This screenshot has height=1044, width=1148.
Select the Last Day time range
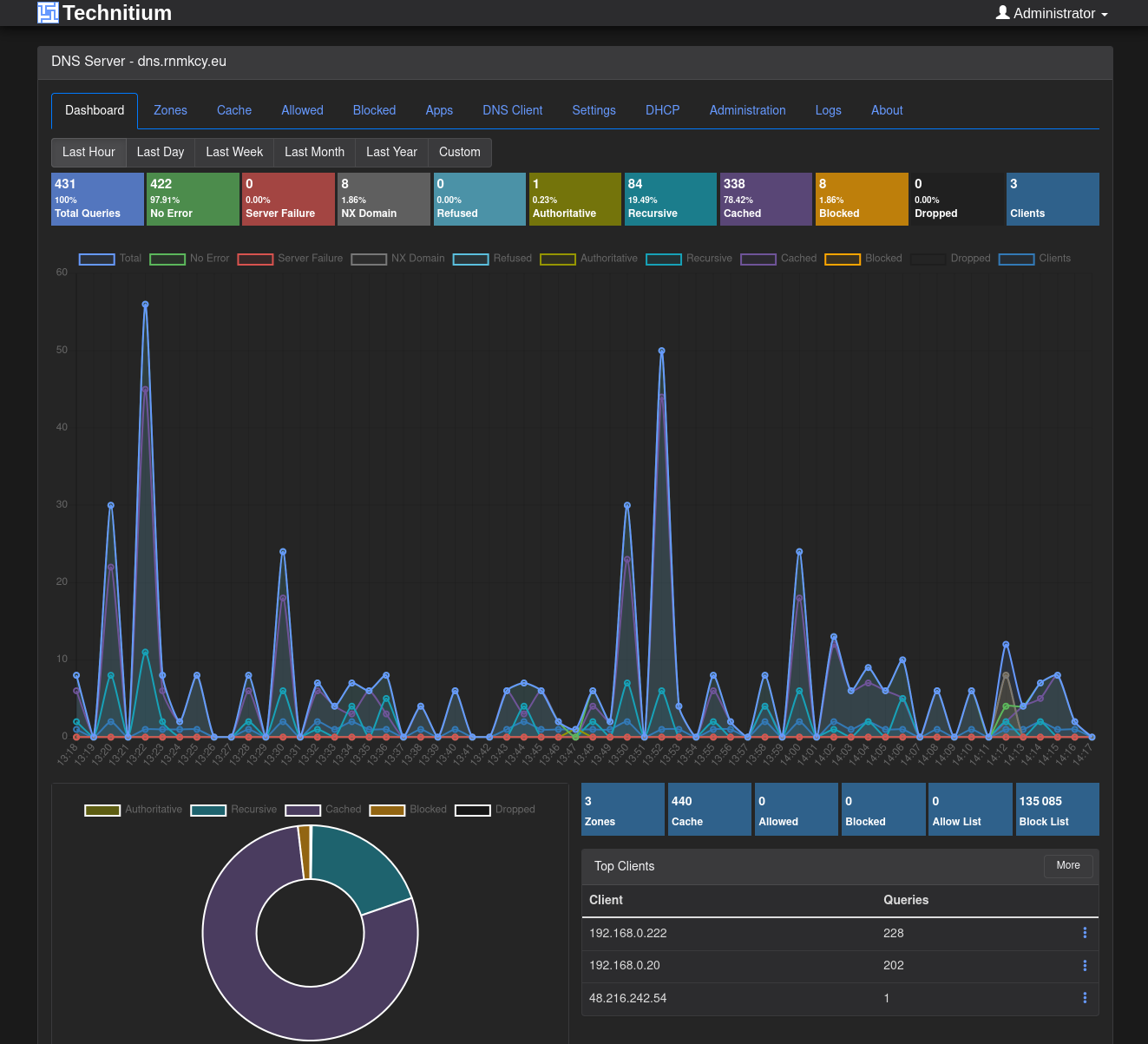tap(161, 152)
